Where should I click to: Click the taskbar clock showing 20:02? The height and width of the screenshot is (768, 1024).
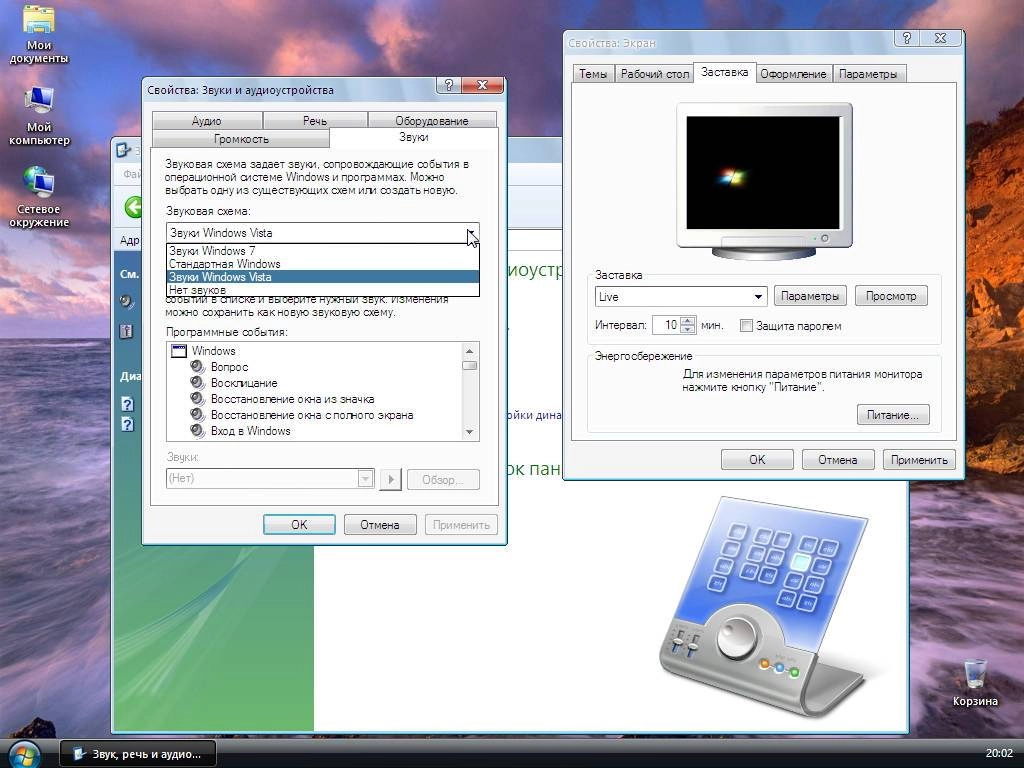tap(999, 754)
